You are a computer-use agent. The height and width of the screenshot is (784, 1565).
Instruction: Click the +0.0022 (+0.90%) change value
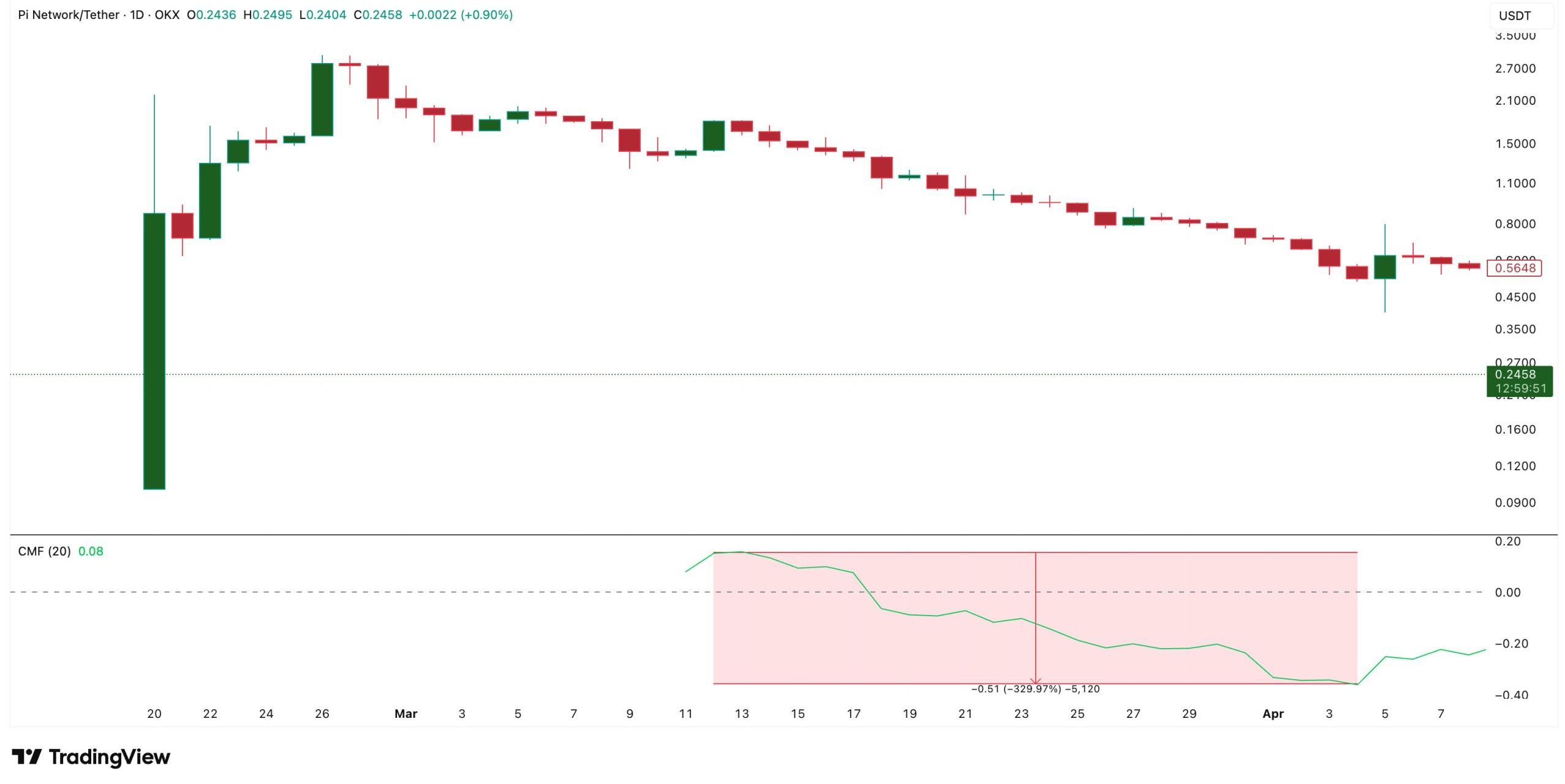coord(461,15)
